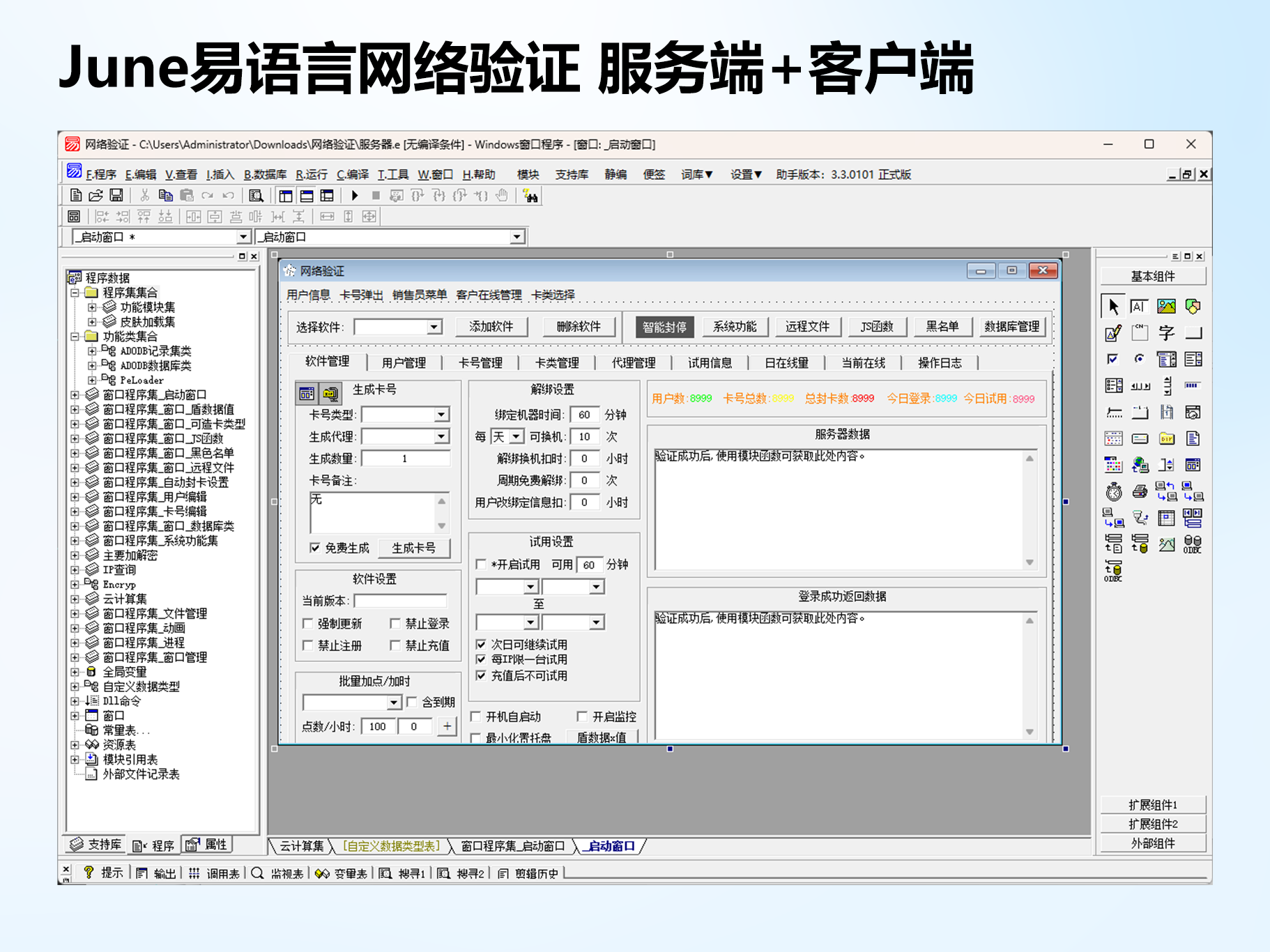Select the picture box component icon
This screenshot has height=952, width=1270.
(x=1166, y=307)
